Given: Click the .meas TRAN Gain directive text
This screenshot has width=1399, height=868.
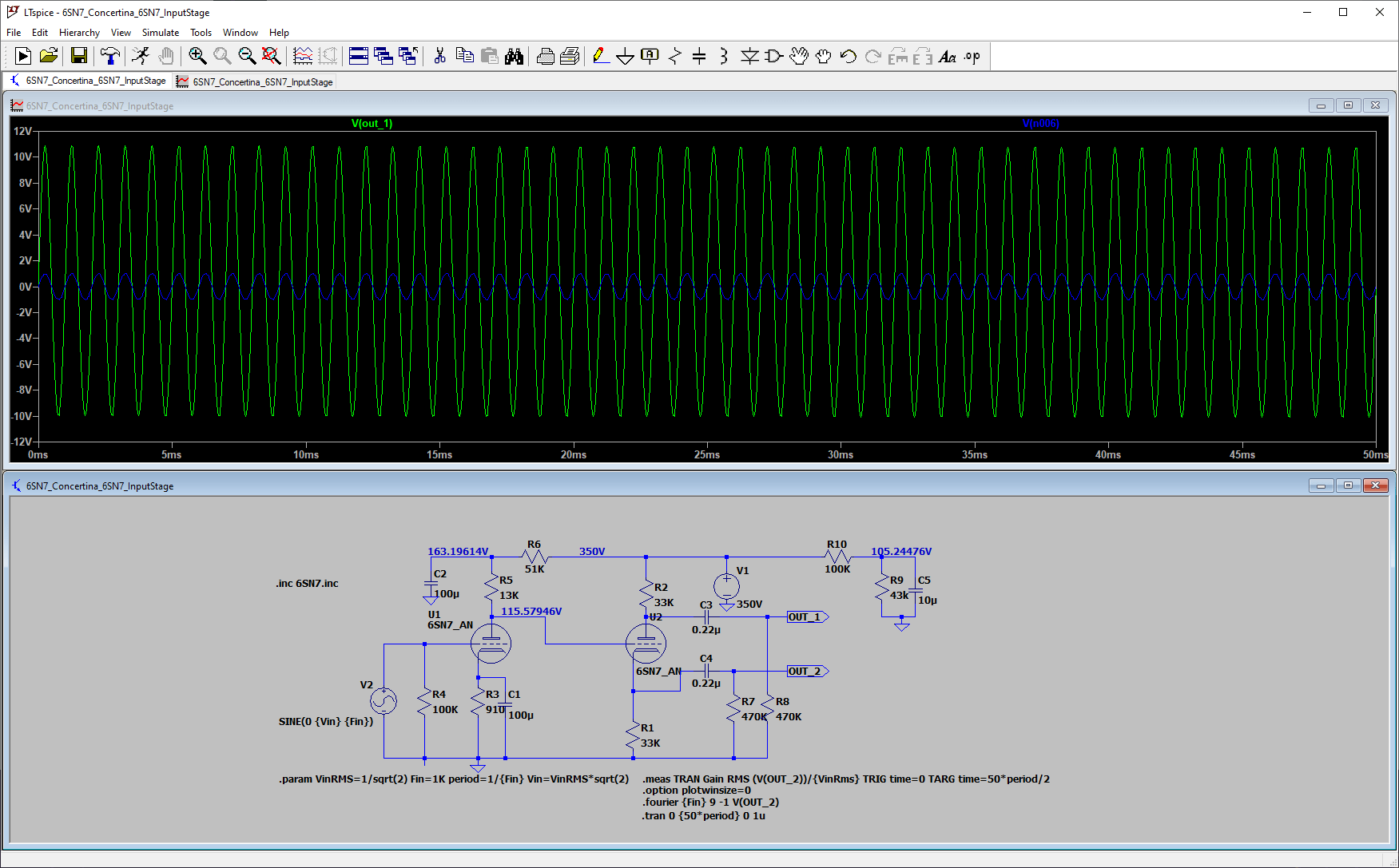Looking at the screenshot, I should [846, 779].
